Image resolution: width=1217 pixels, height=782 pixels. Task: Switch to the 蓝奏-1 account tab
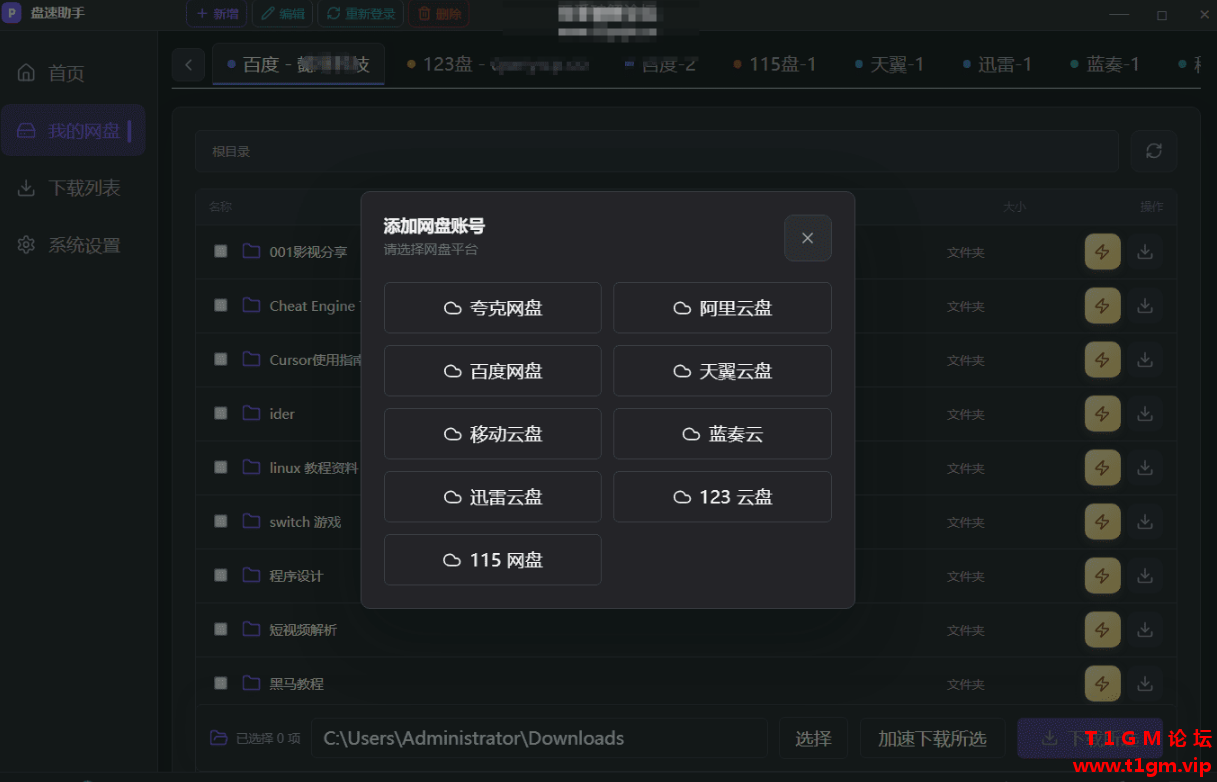click(1105, 64)
